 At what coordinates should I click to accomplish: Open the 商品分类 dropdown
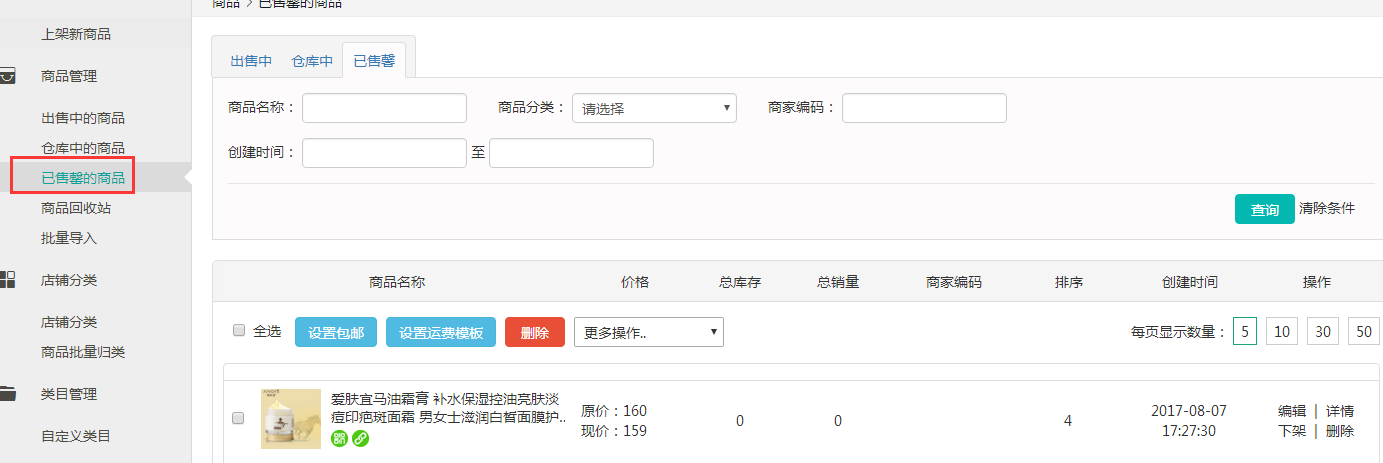pos(654,108)
